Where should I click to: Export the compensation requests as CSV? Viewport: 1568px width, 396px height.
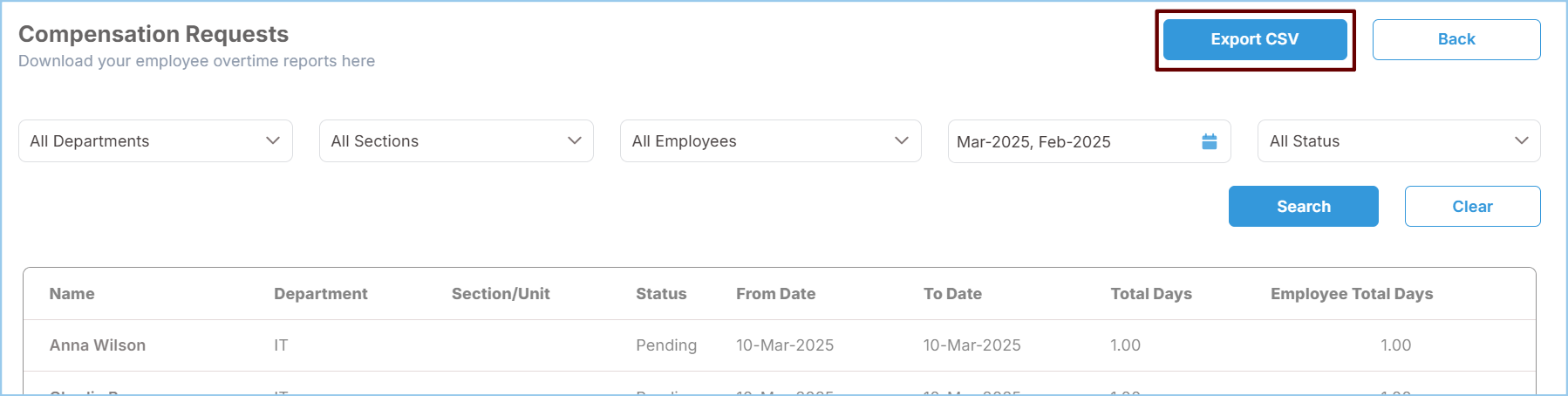click(x=1254, y=39)
